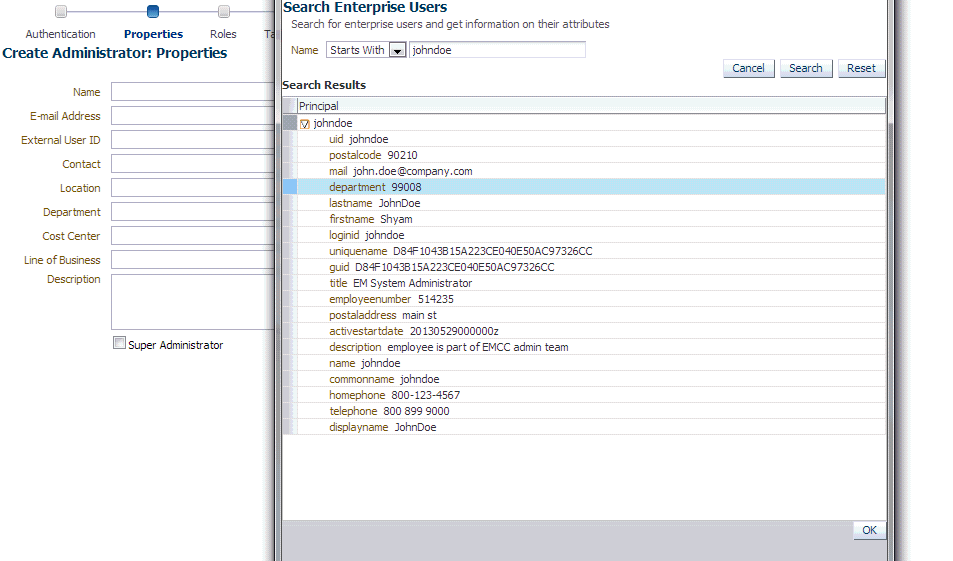This screenshot has height=561, width=953.
Task: Click the Line of Business field
Action: (193, 260)
